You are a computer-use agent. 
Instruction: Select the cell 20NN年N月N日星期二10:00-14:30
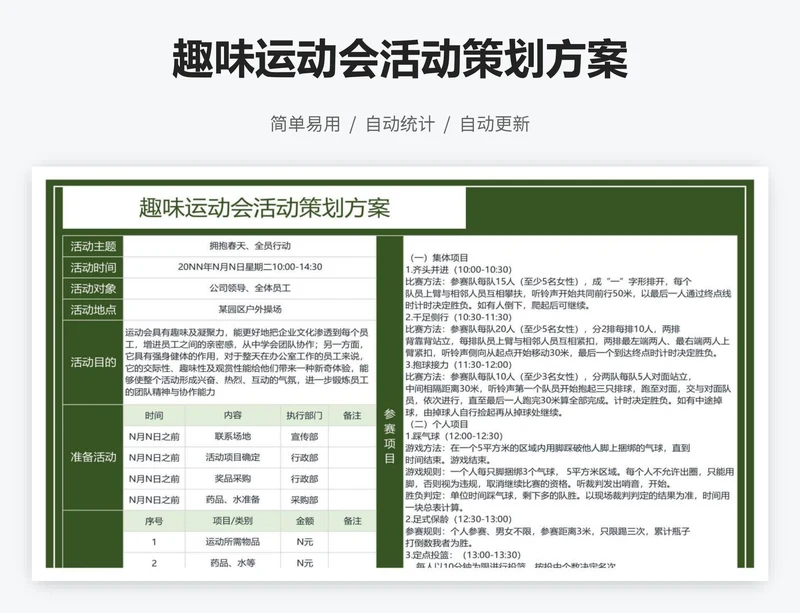249,267
